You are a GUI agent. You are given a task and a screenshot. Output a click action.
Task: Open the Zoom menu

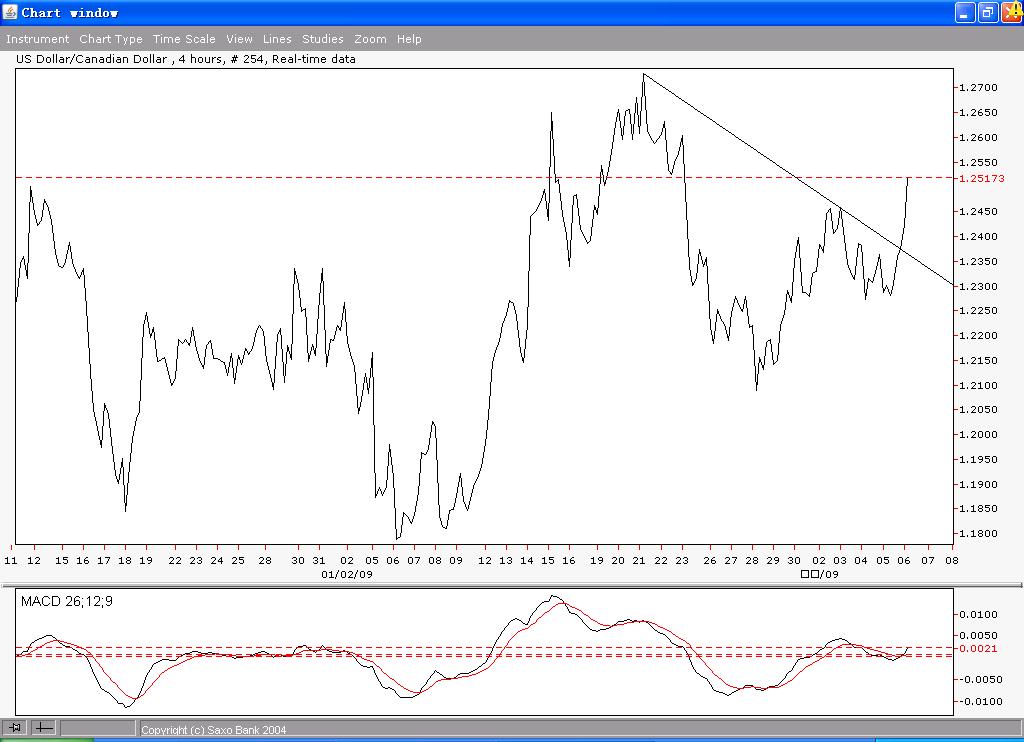(x=370, y=39)
